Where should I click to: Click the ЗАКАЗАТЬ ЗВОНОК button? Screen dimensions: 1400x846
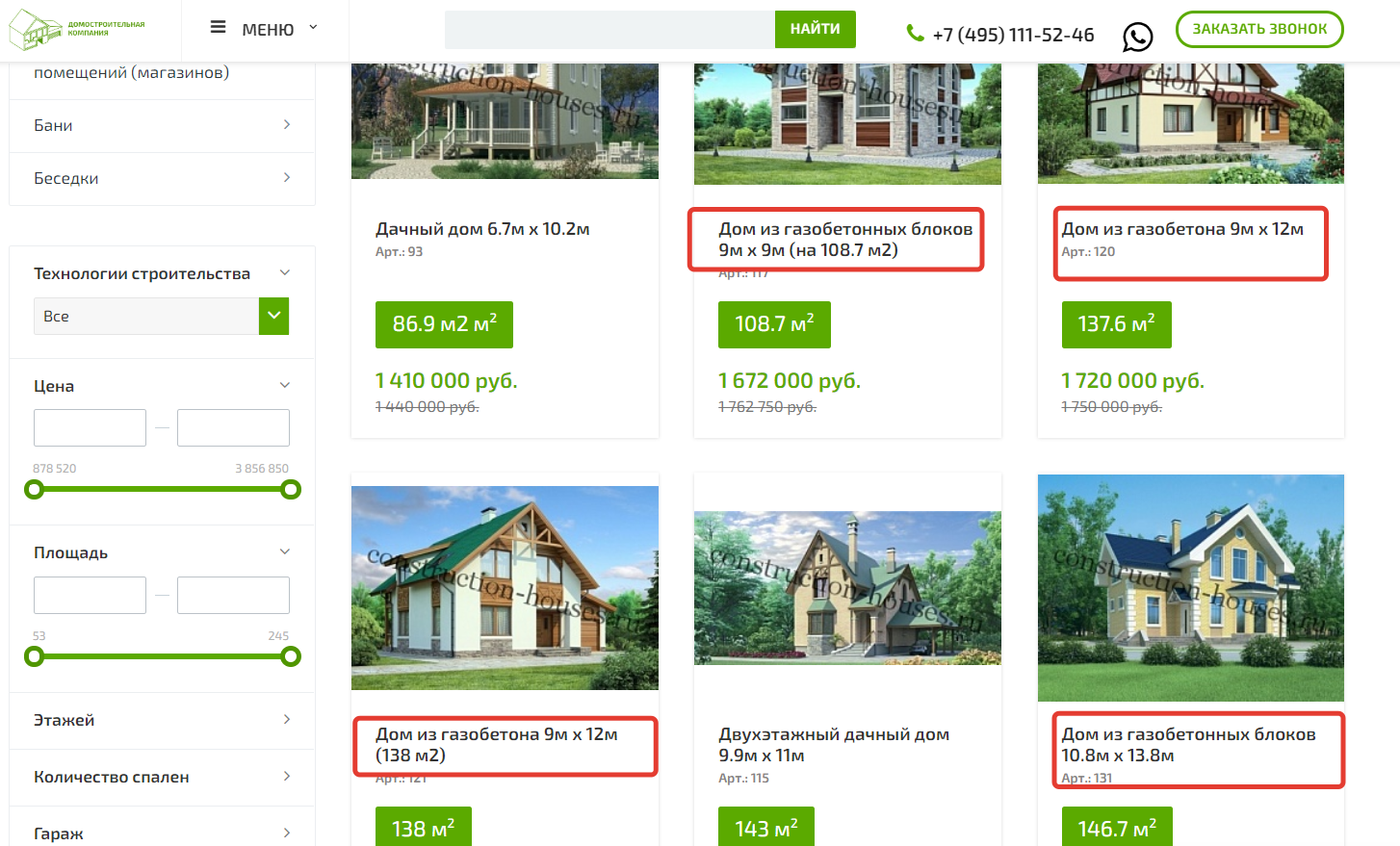tap(1259, 29)
